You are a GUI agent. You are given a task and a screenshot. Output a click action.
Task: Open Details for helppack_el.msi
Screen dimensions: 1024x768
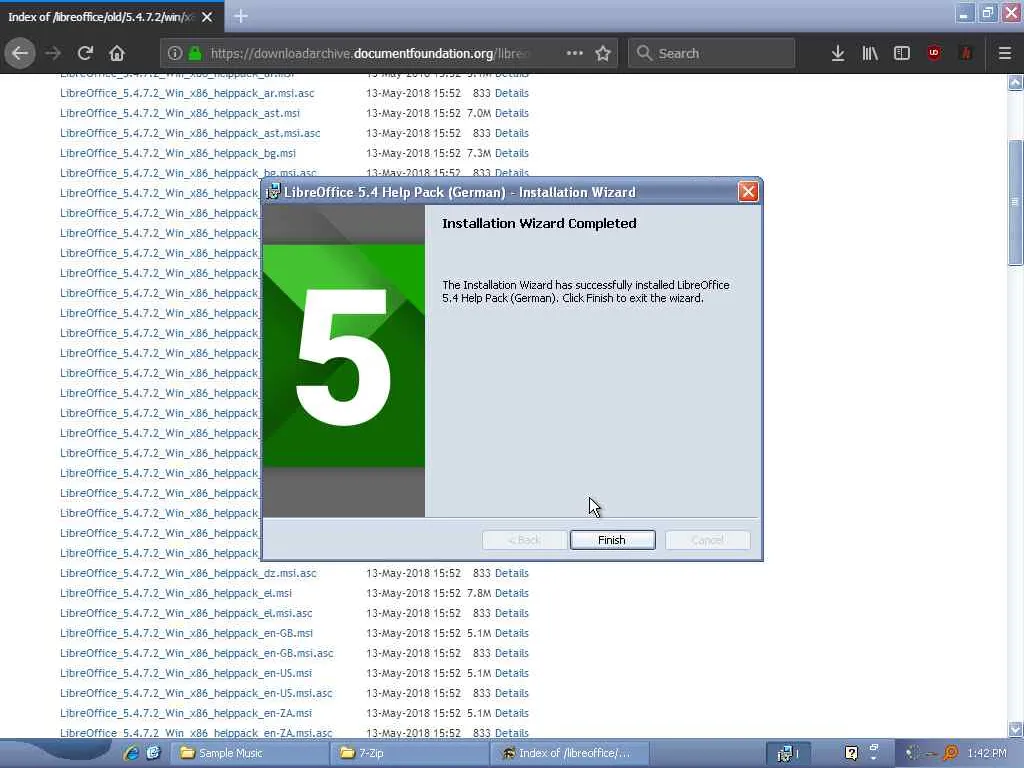click(x=511, y=593)
